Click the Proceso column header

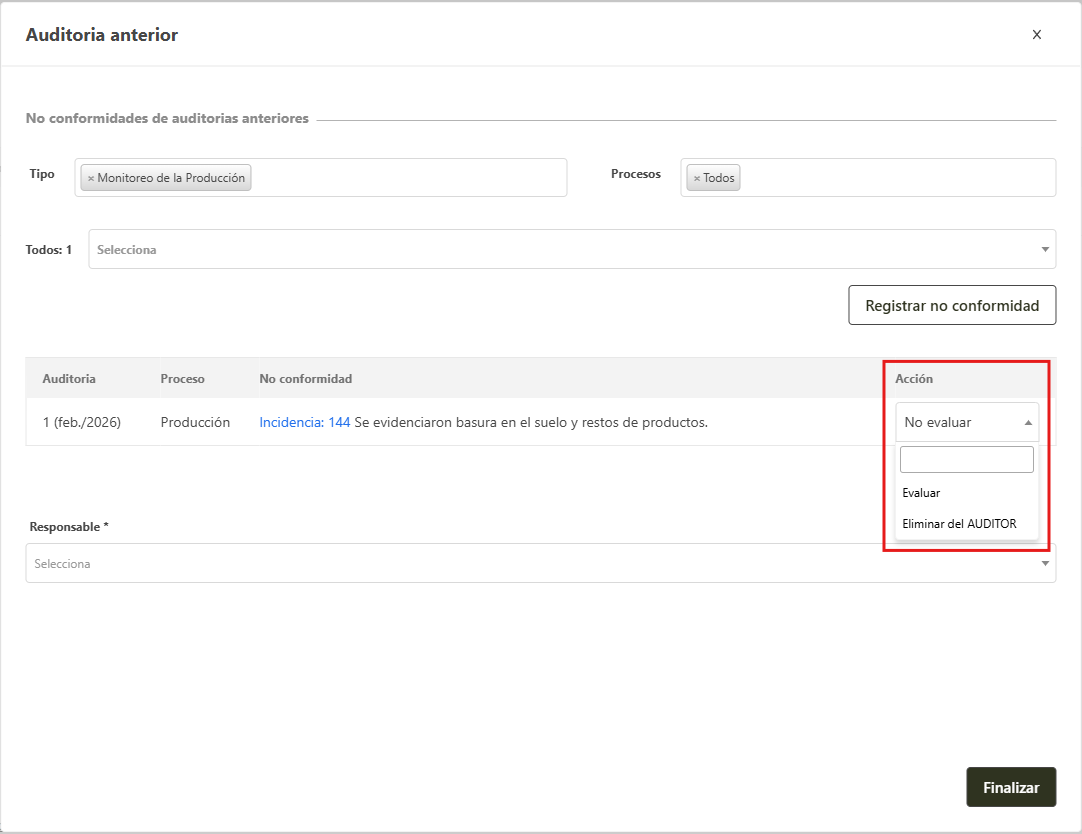[x=182, y=379]
